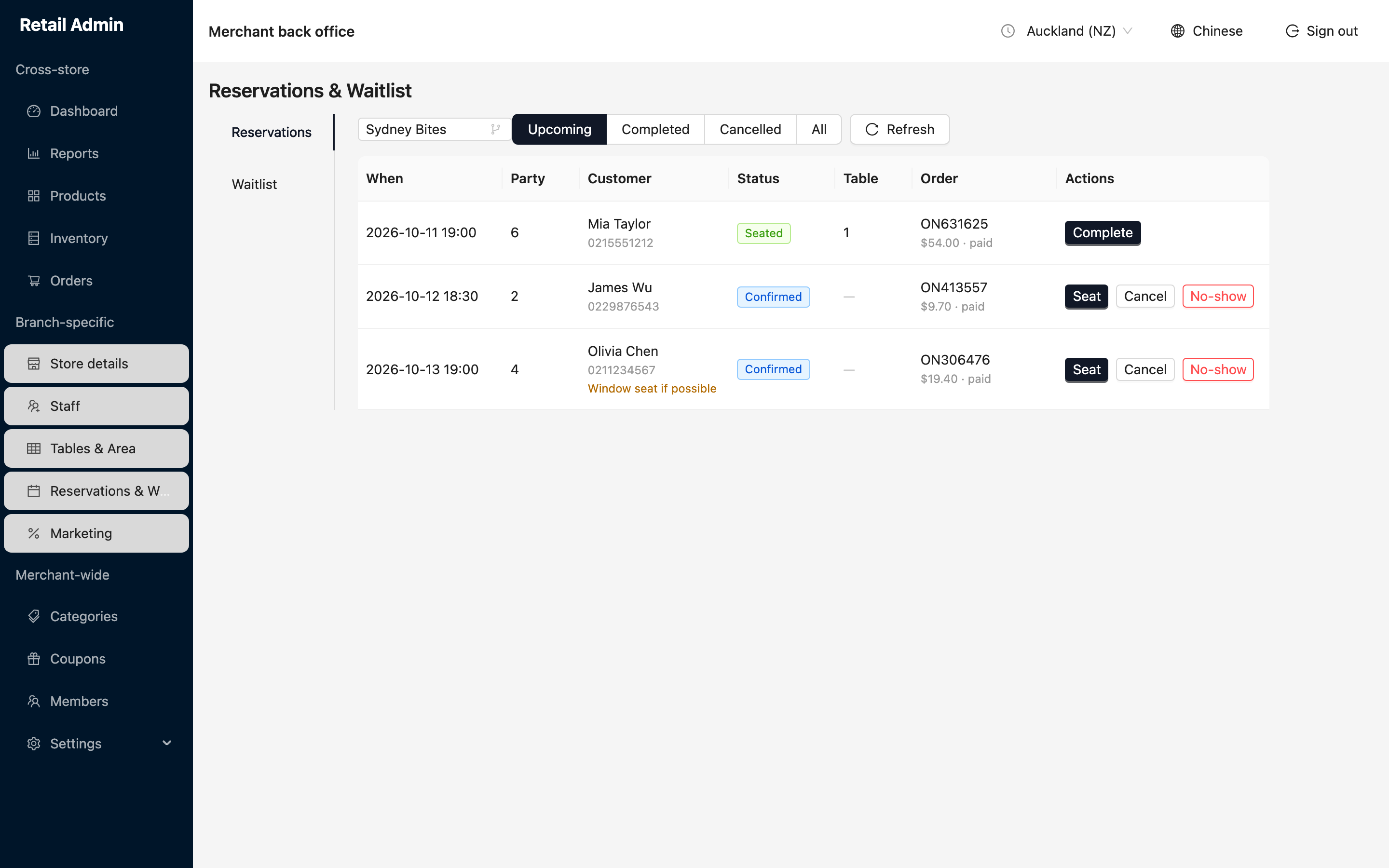This screenshot has width=1389, height=868.
Task: Cancel Olivia Chen's reservation
Action: pos(1144,369)
